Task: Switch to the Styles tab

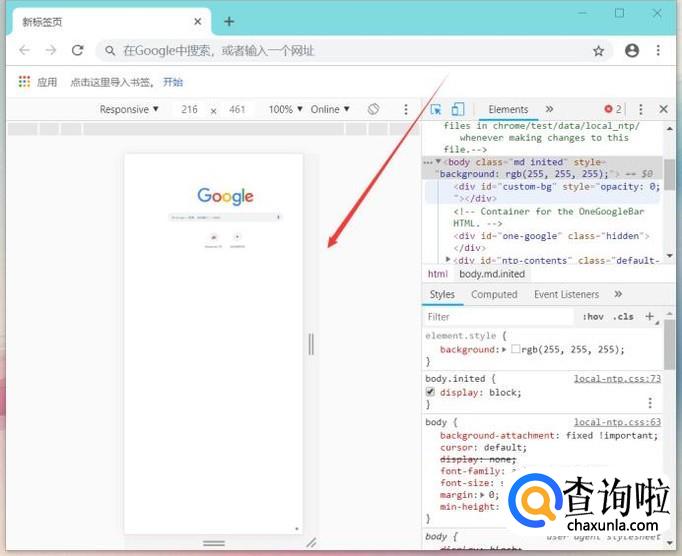Action: 442,295
